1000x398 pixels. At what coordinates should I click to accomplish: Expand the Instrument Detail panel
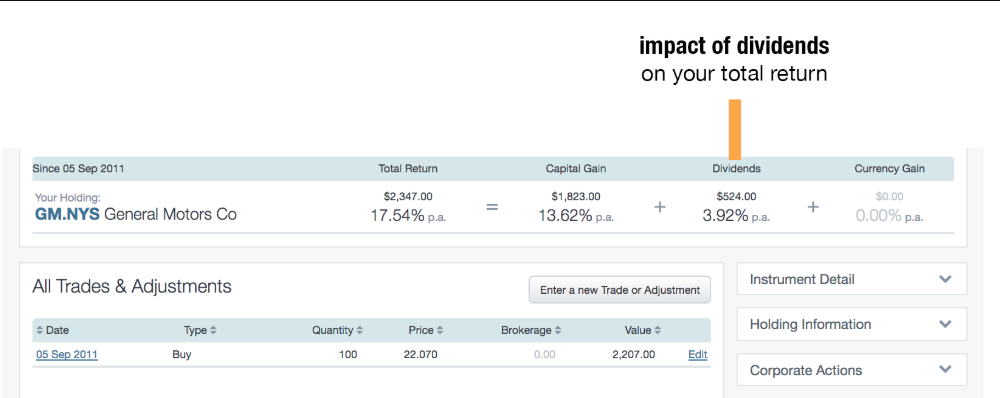coord(851,279)
